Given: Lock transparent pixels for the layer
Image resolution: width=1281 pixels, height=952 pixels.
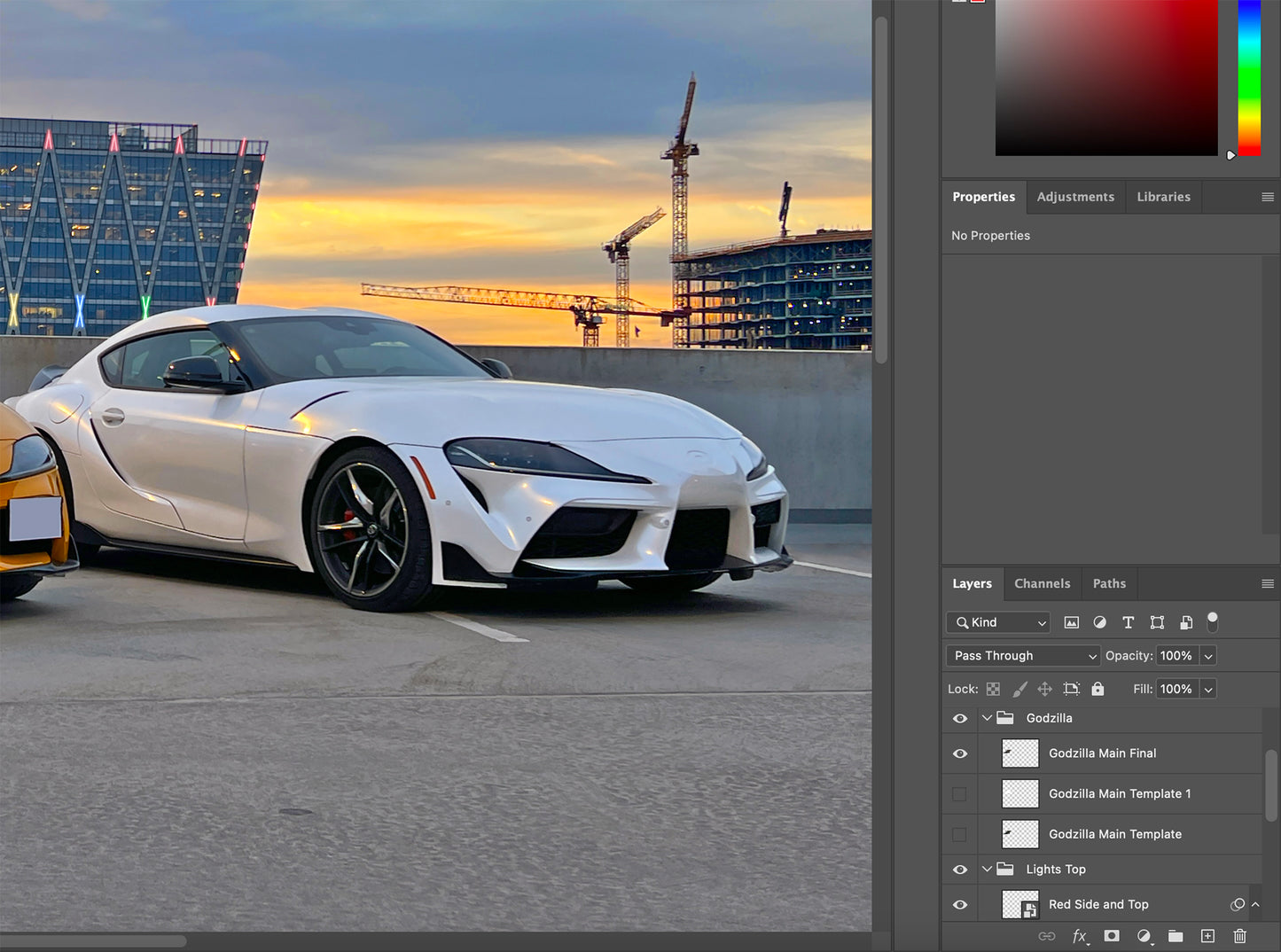Looking at the screenshot, I should 993,689.
